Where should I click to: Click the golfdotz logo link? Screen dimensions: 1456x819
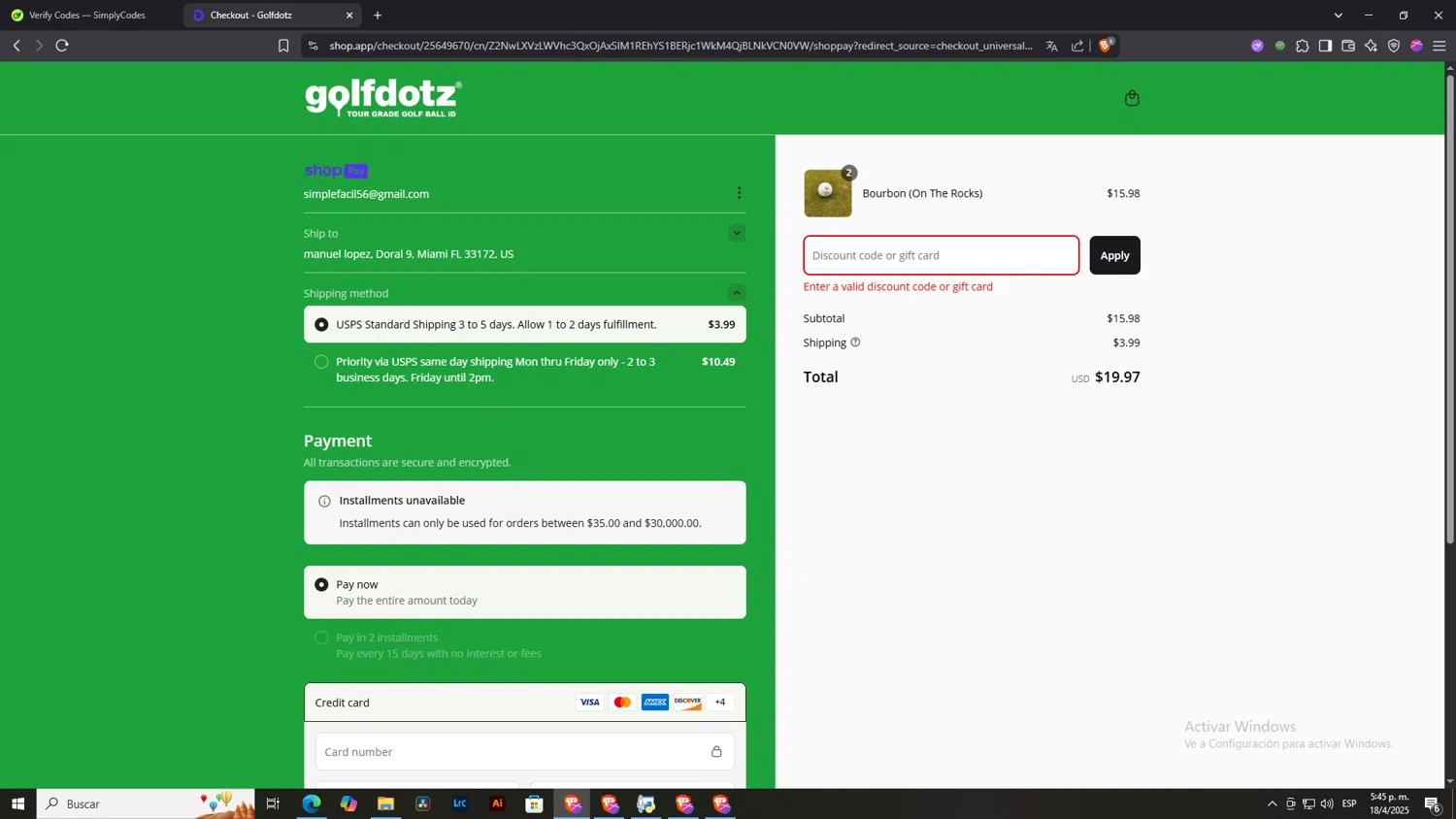click(383, 98)
